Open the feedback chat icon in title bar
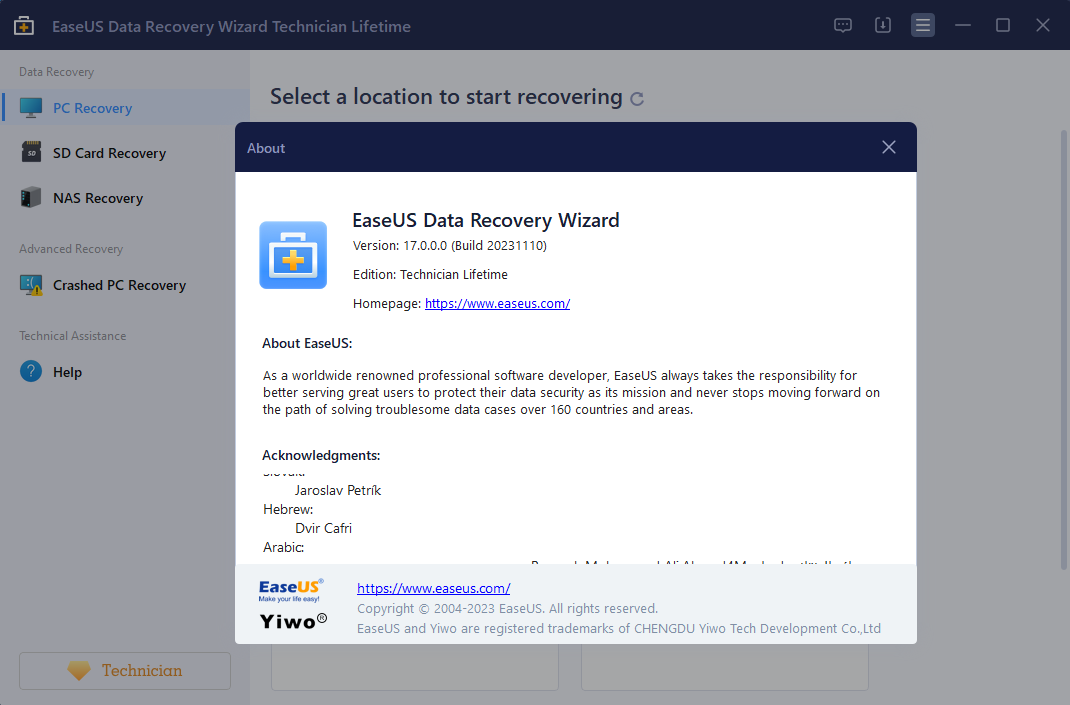 coord(843,25)
